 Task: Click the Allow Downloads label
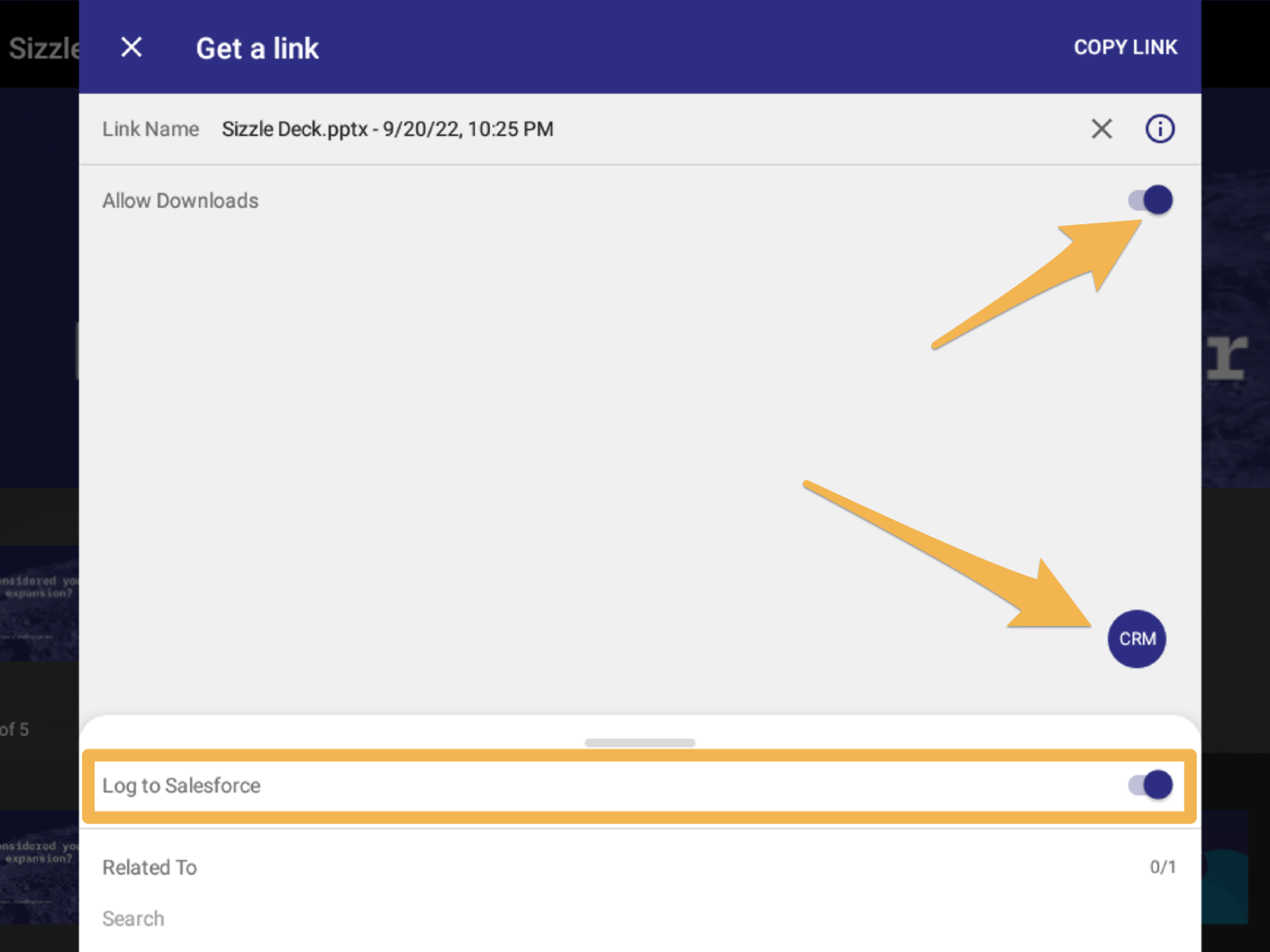click(x=180, y=201)
